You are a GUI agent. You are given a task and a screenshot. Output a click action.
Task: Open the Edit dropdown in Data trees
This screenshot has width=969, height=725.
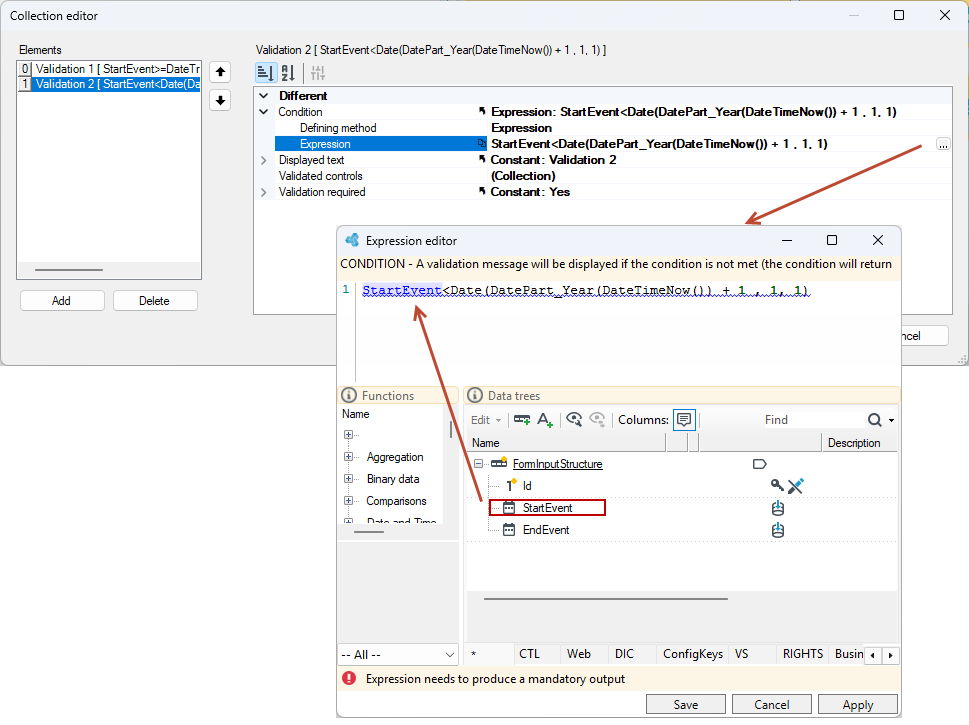coord(486,420)
